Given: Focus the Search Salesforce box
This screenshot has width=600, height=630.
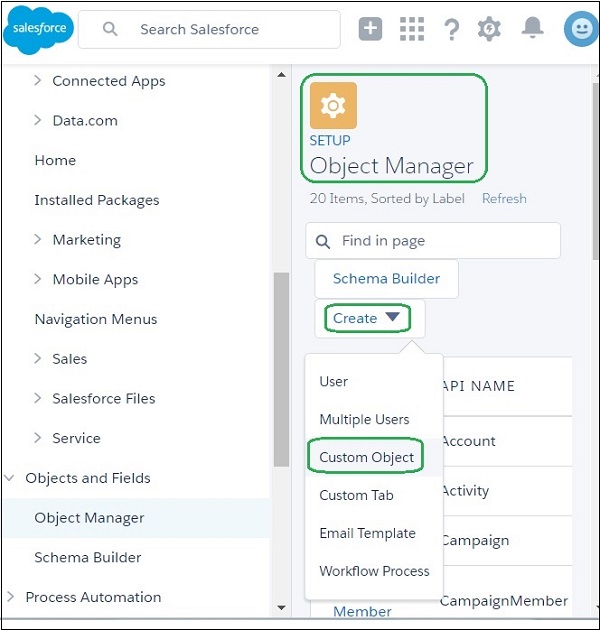Looking at the screenshot, I should [x=220, y=29].
